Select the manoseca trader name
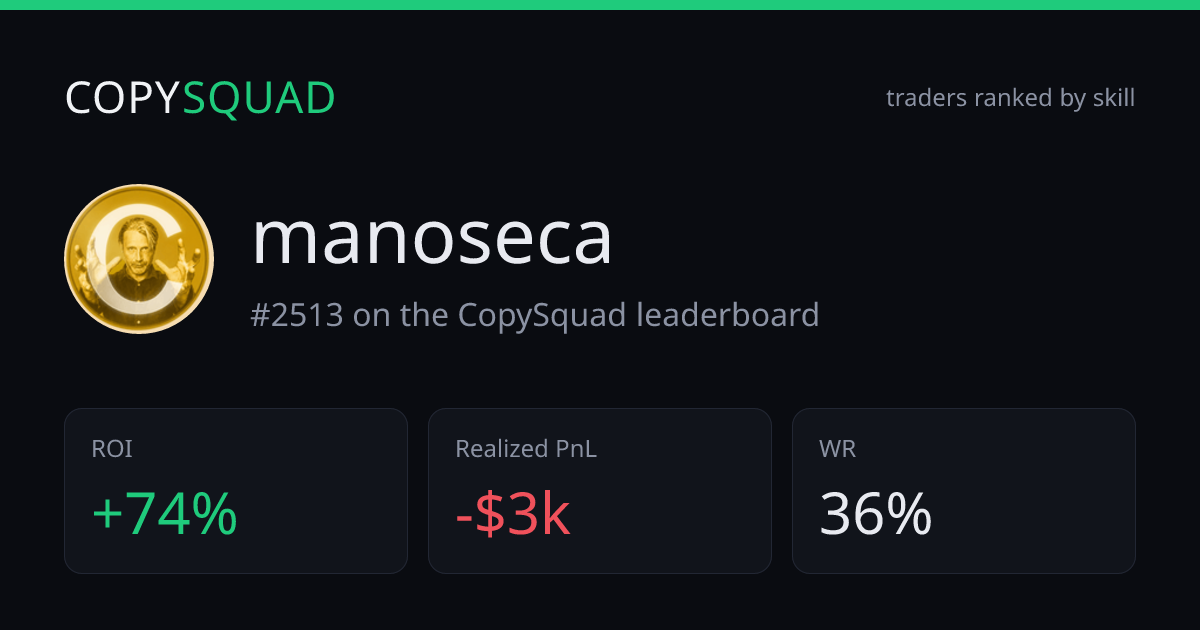The width and height of the screenshot is (1200, 630). [432, 238]
